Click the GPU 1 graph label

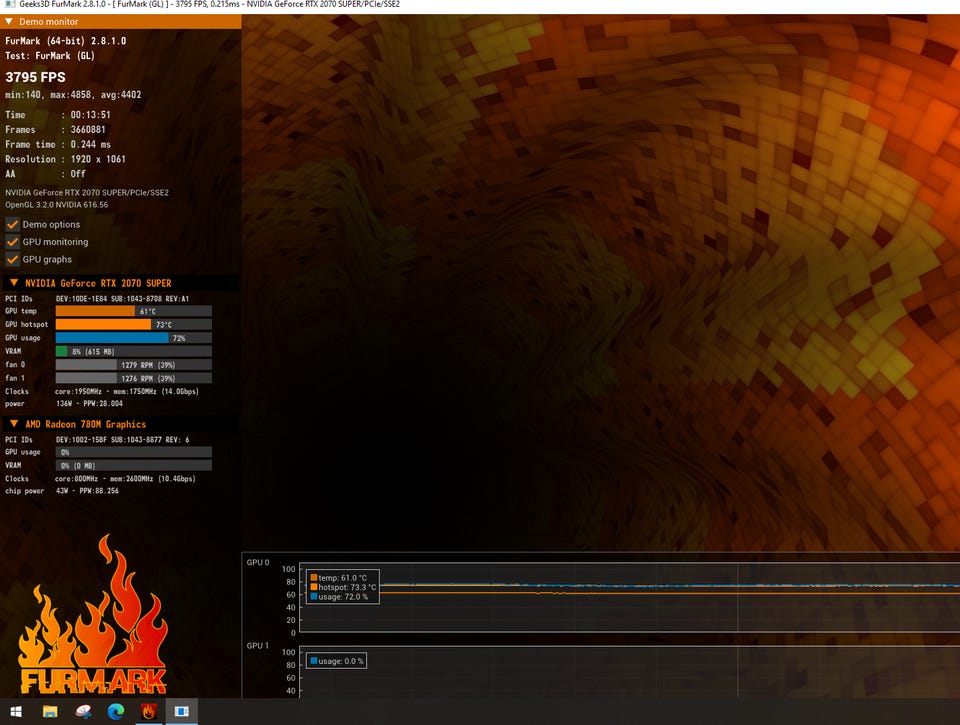click(258, 645)
